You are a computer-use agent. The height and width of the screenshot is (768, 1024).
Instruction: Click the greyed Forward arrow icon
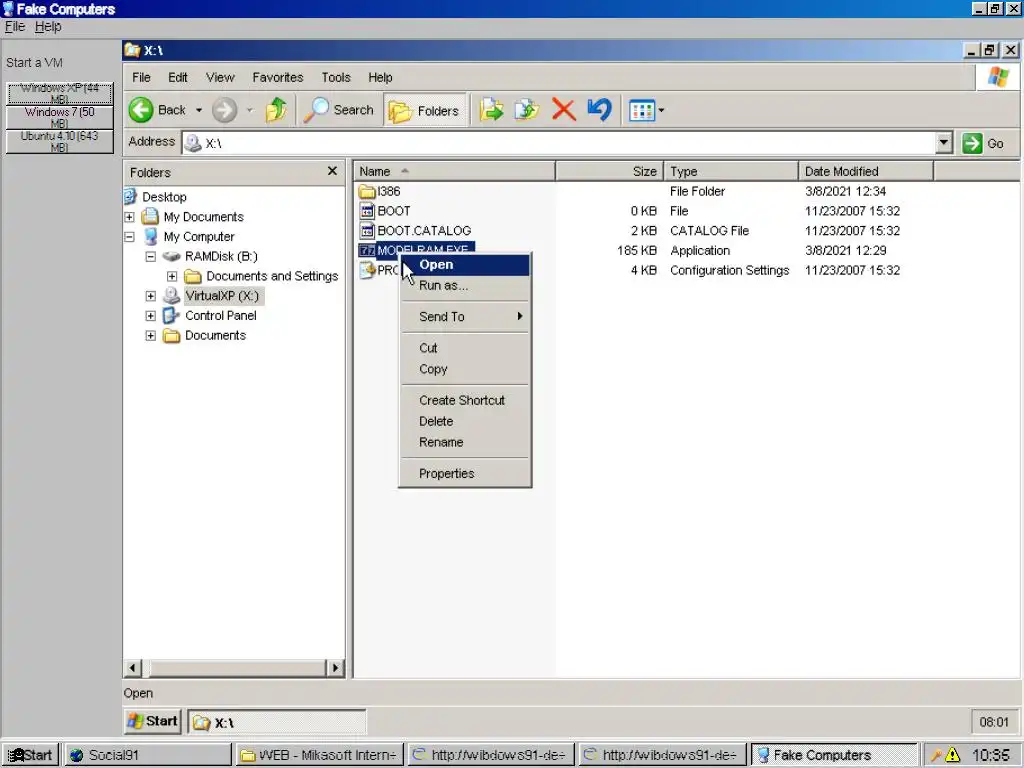click(x=225, y=110)
